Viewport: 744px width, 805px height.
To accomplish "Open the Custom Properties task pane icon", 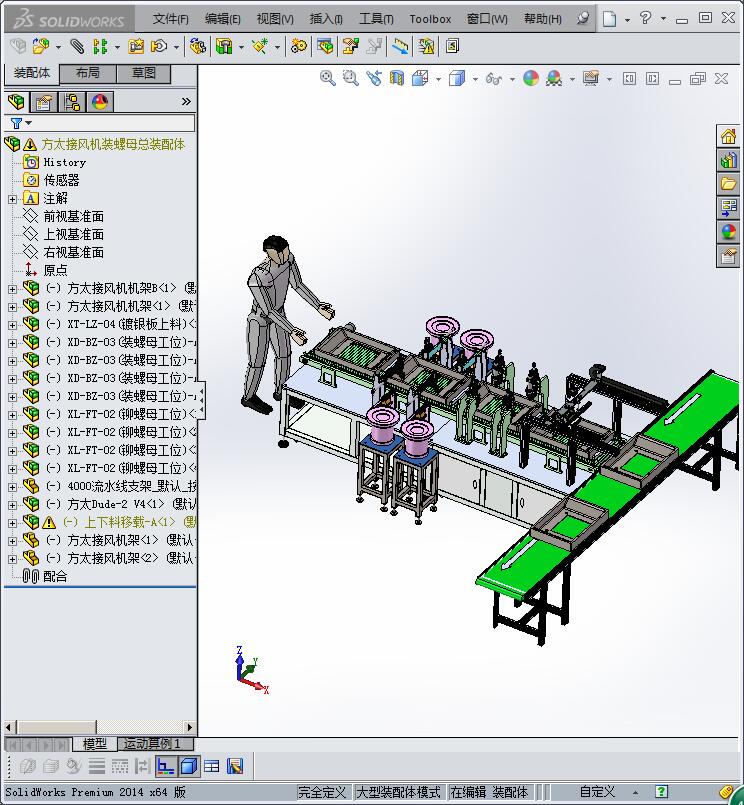I will coord(728,255).
